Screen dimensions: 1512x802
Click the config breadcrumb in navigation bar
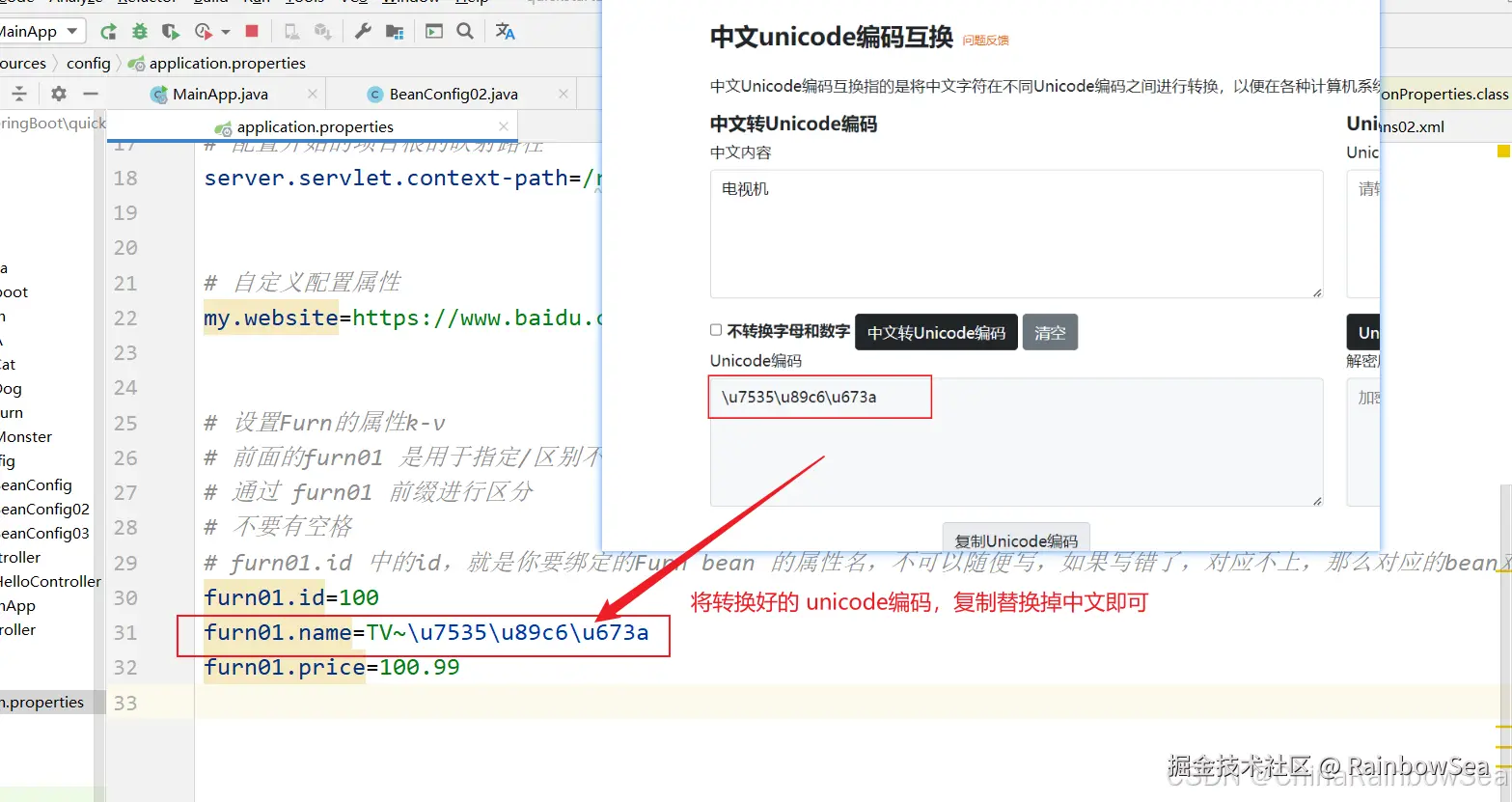point(88,63)
